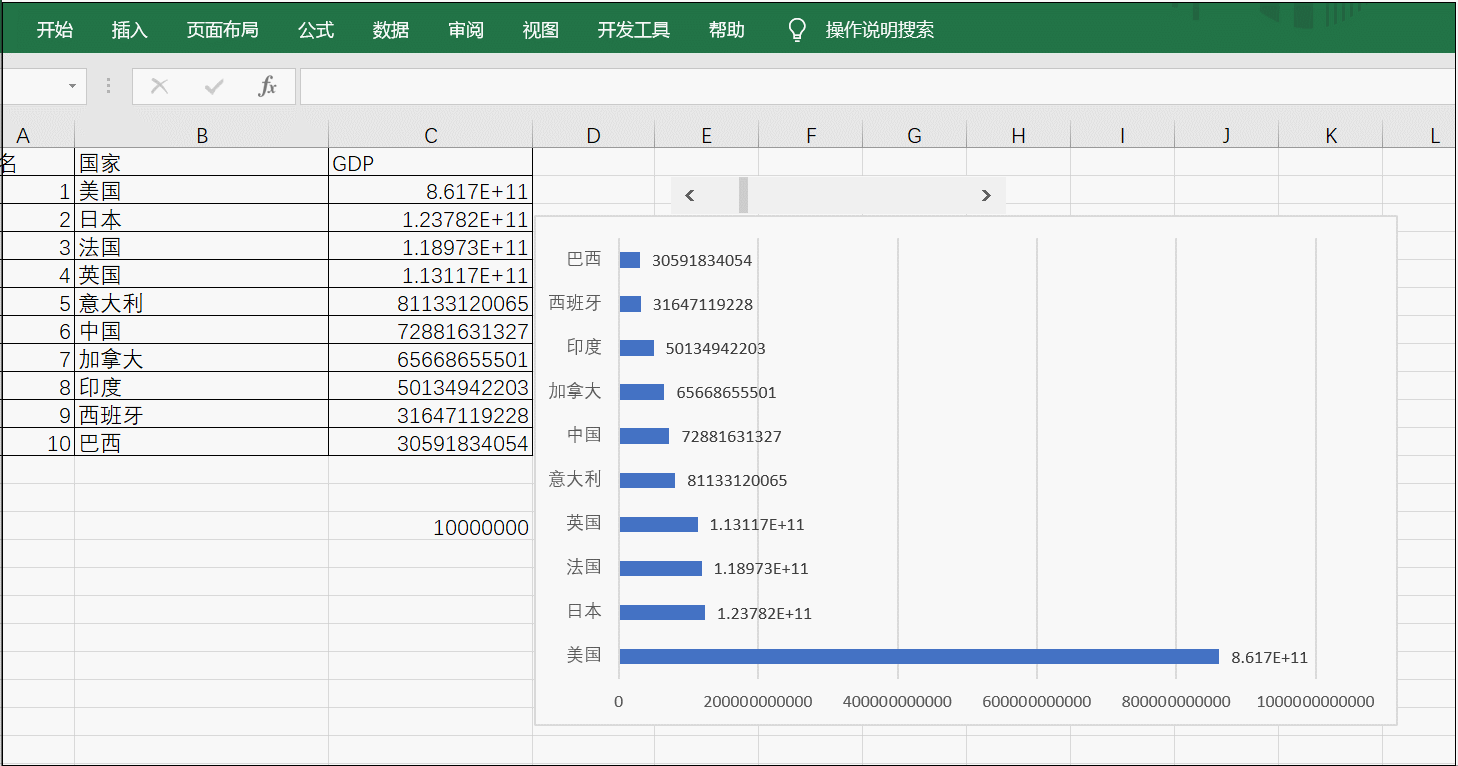Click the Insert Function fx icon
1458x766 pixels.
(x=267, y=86)
